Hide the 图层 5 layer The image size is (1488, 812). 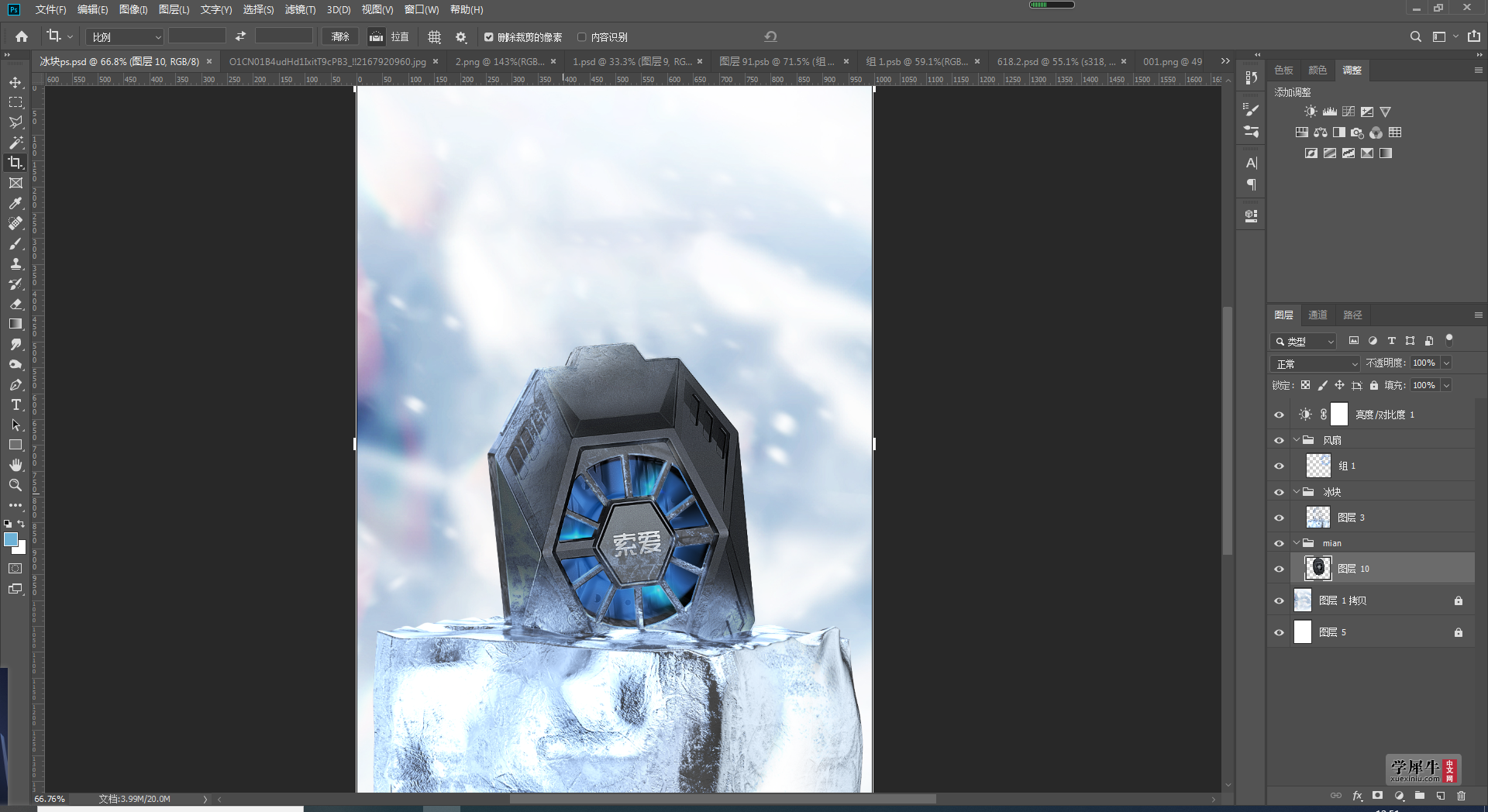[1280, 633]
